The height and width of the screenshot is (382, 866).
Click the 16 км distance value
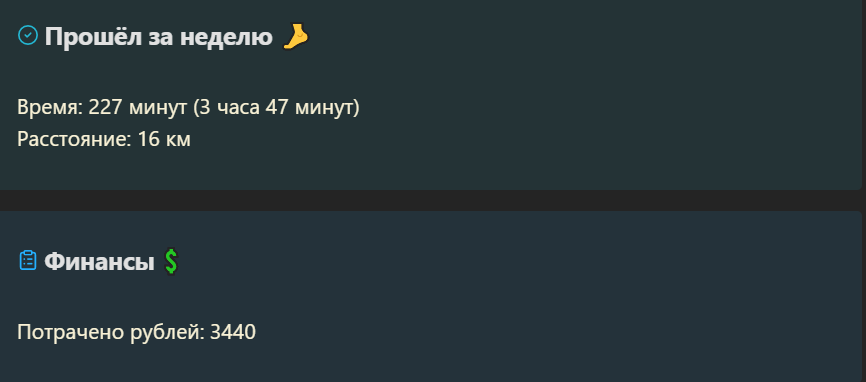point(164,139)
